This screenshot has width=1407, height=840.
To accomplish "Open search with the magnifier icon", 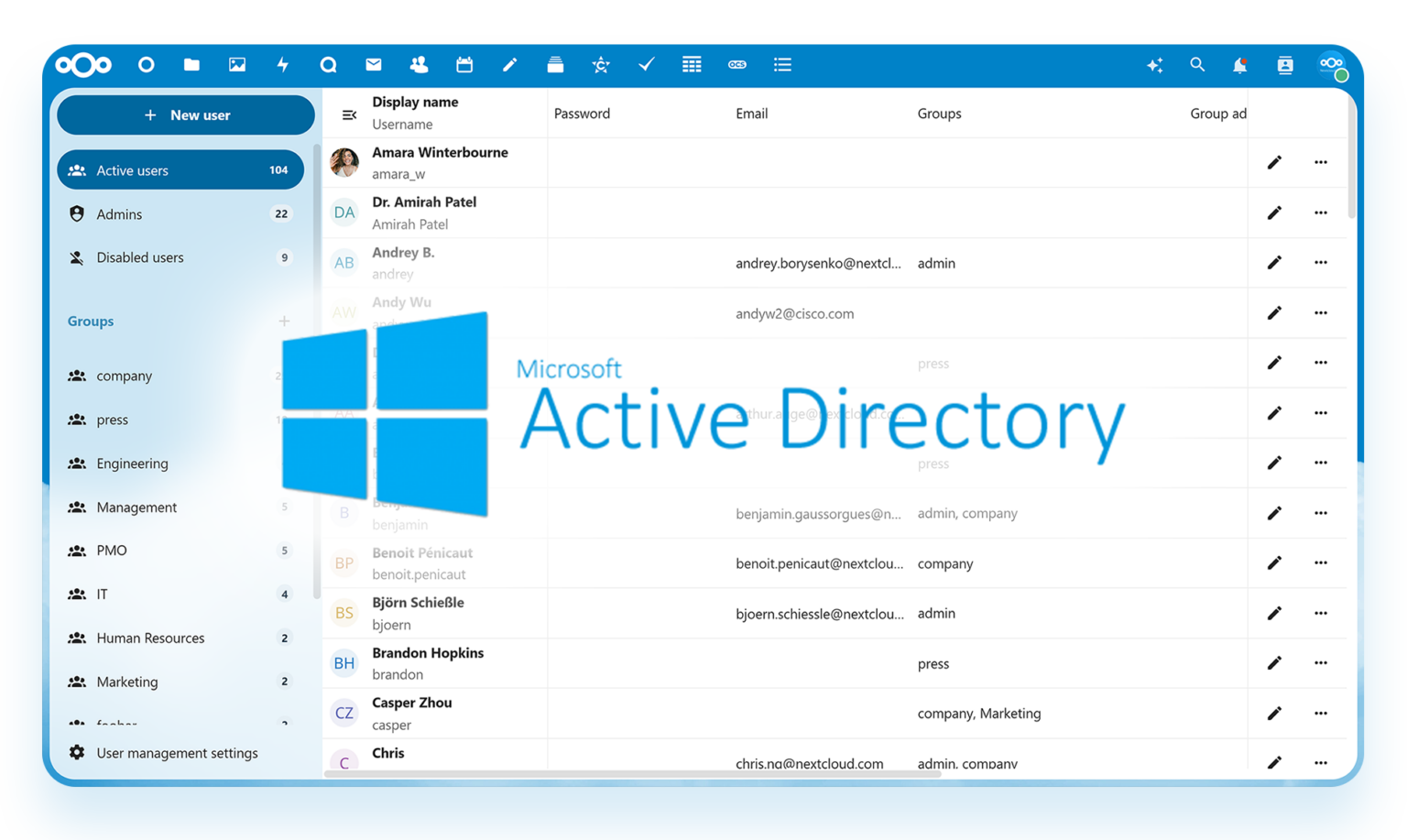I will (1197, 64).
